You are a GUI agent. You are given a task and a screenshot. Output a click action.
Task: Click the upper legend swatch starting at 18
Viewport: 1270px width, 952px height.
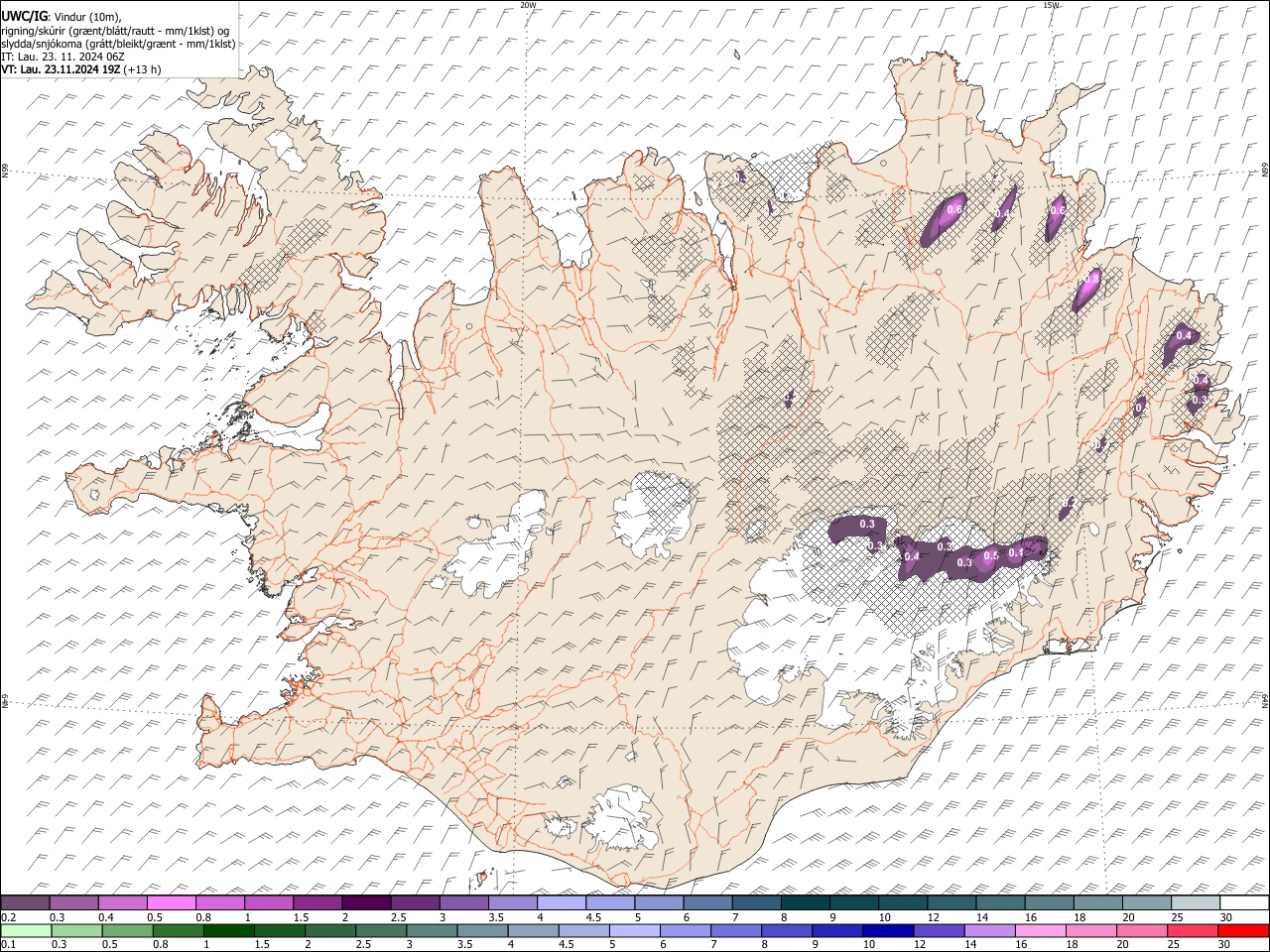[1097, 902]
